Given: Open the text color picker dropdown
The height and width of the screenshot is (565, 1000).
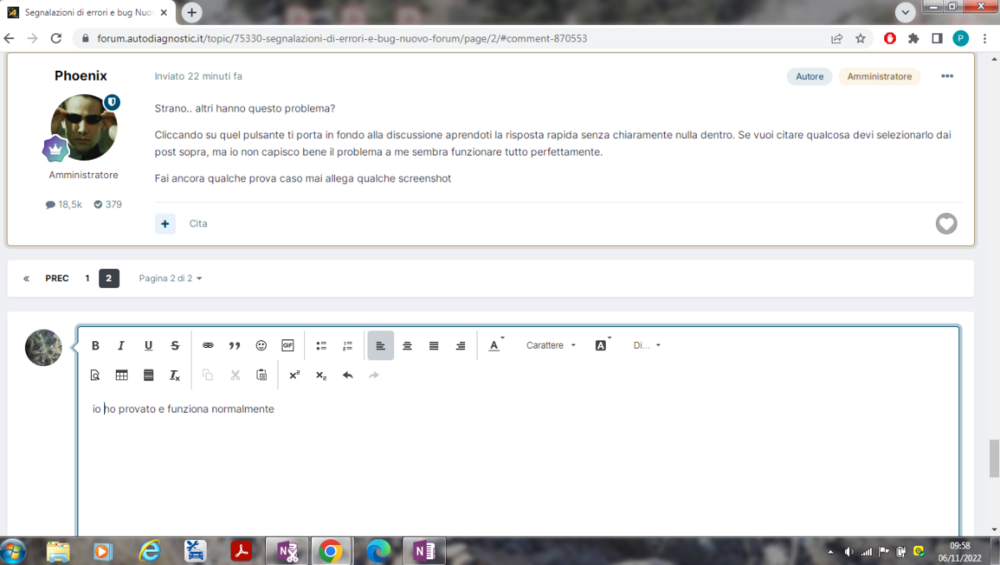Looking at the screenshot, I should click(495, 346).
